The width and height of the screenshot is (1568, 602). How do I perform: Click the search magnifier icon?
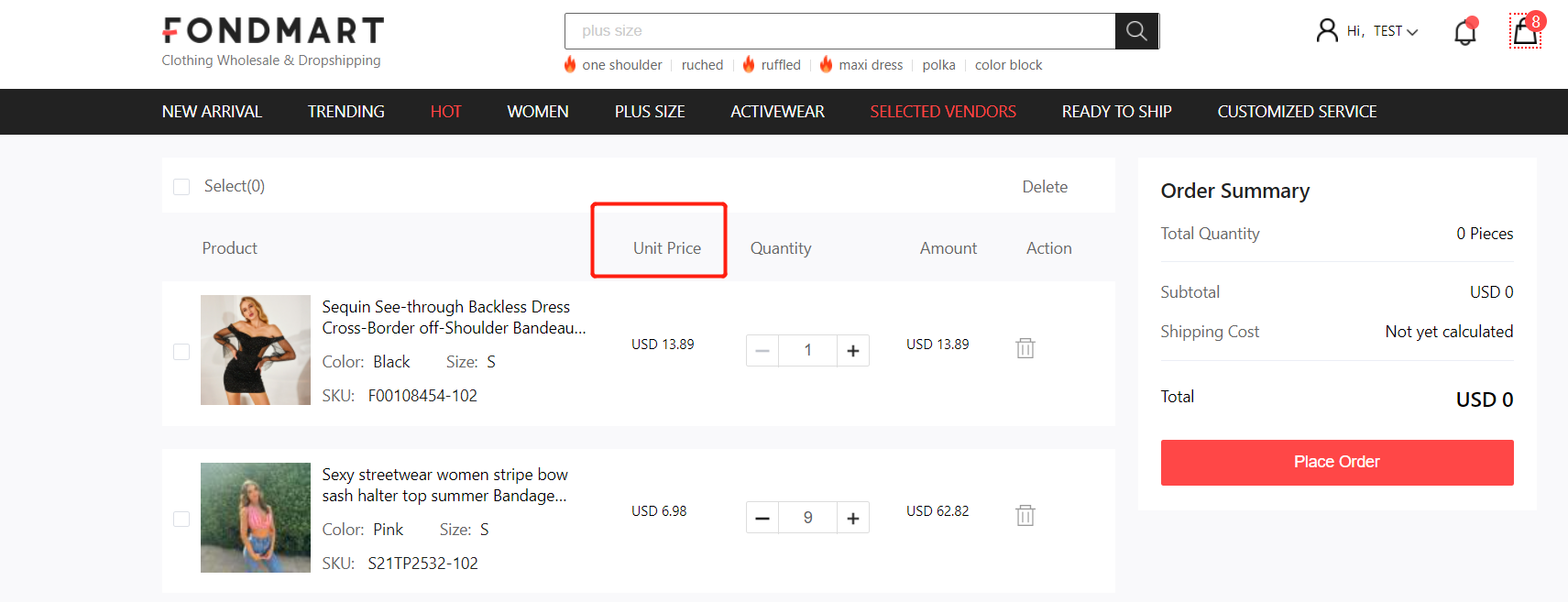pyautogui.click(x=1136, y=31)
